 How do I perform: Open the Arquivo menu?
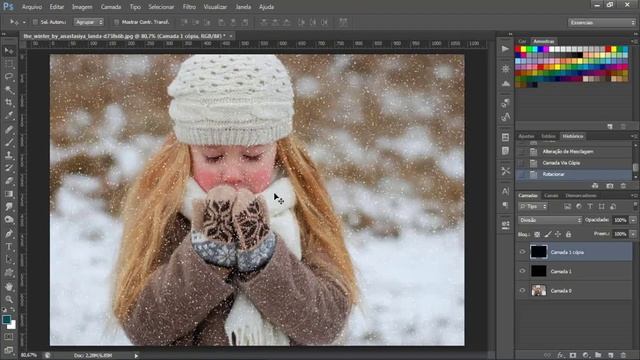(32, 7)
